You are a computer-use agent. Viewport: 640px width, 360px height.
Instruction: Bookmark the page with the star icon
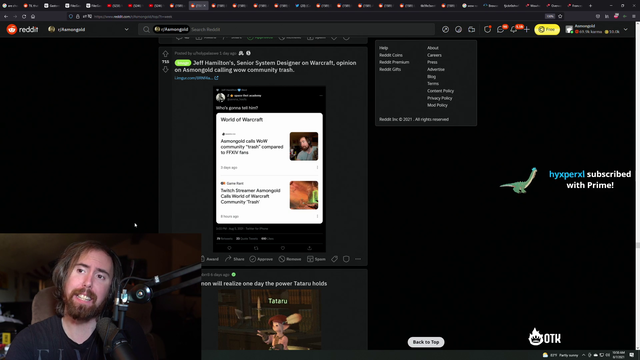click(560, 16)
